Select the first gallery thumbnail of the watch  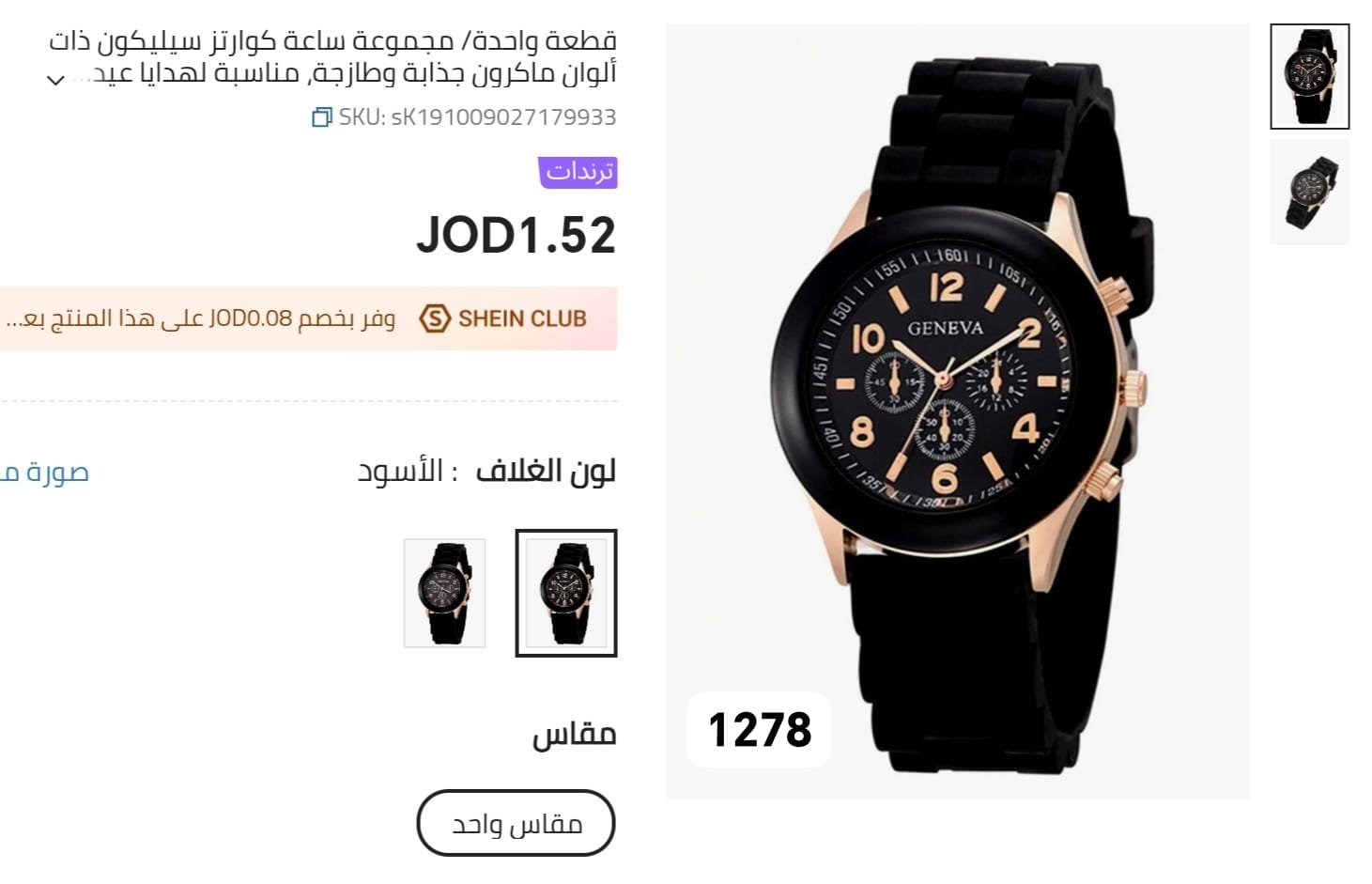point(1310,76)
